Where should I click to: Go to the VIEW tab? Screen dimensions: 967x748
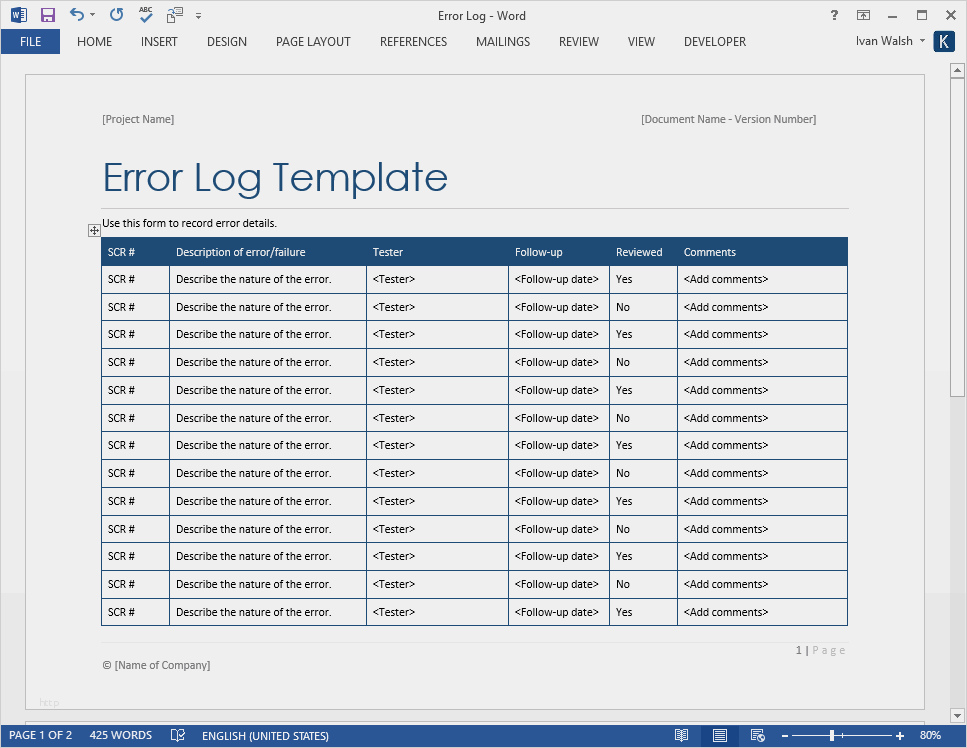[641, 42]
